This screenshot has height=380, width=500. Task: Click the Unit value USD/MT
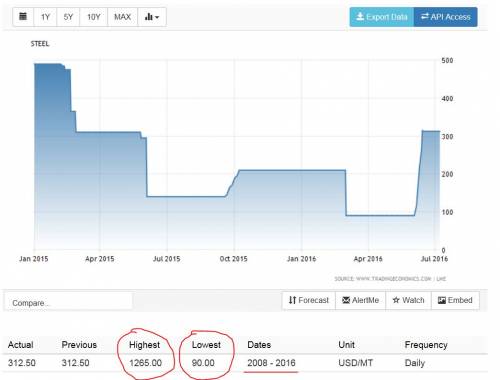coord(356,363)
